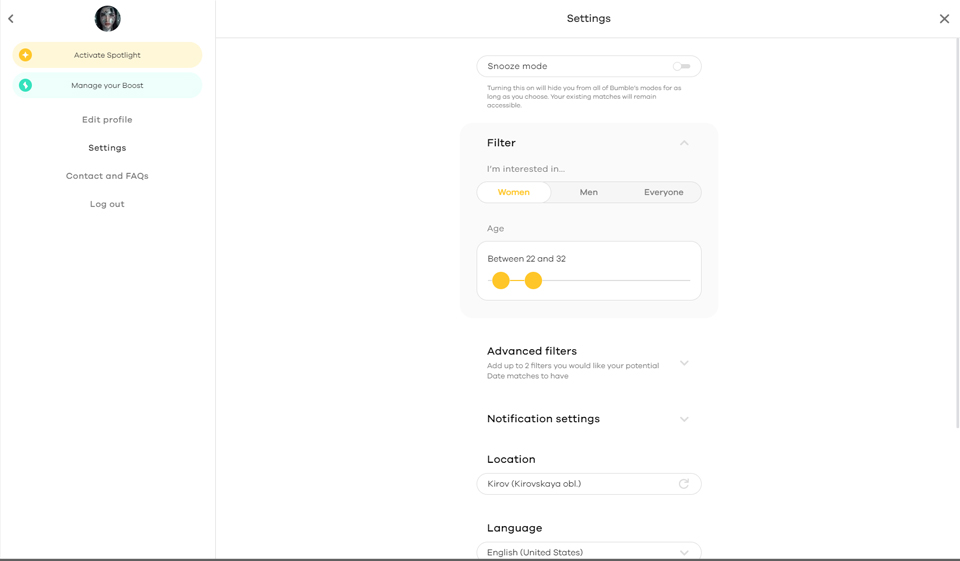Go to Contact and FAQs
Screen dimensions: 960x561
(x=107, y=176)
